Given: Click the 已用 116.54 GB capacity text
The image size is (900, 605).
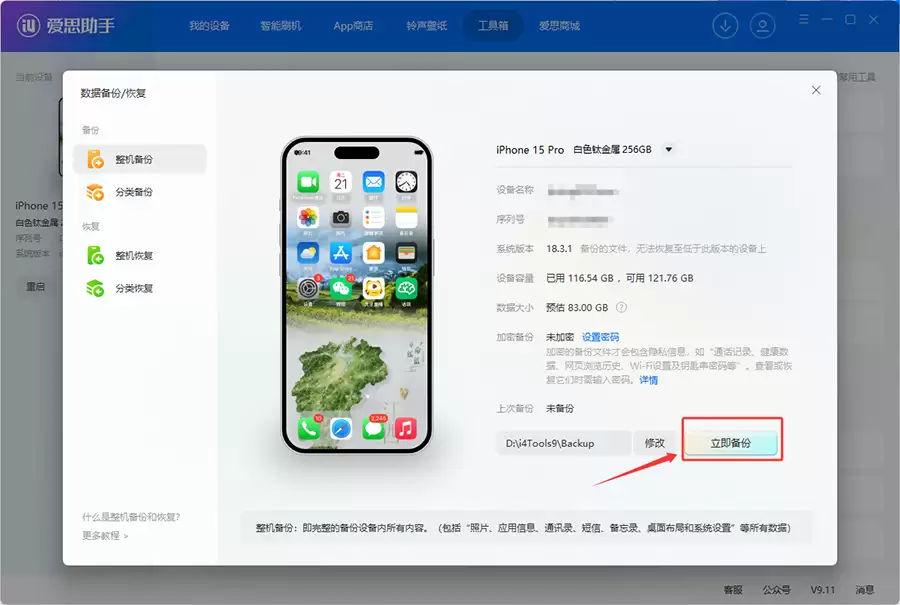Looking at the screenshot, I should tap(580, 278).
